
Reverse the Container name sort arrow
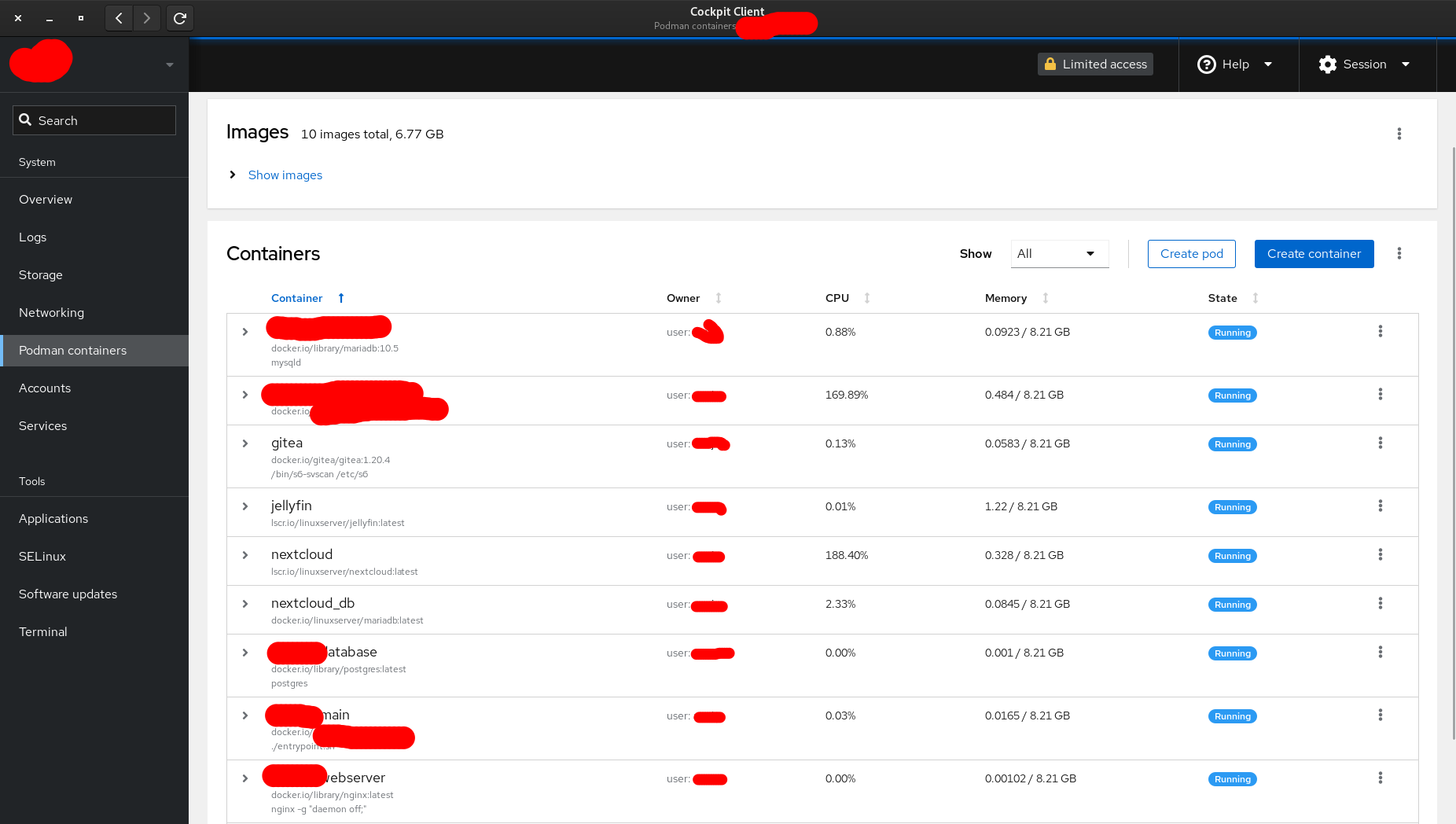[x=341, y=298]
